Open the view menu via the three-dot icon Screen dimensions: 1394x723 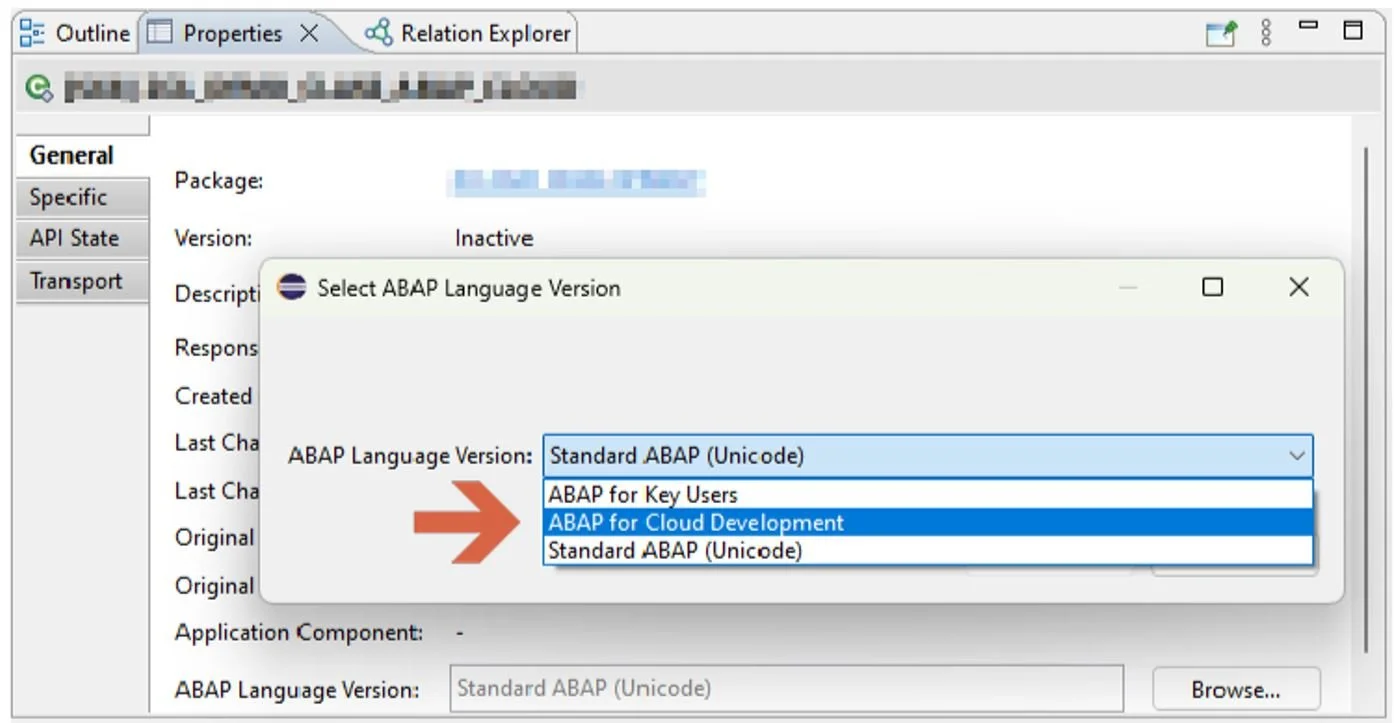point(1265,33)
